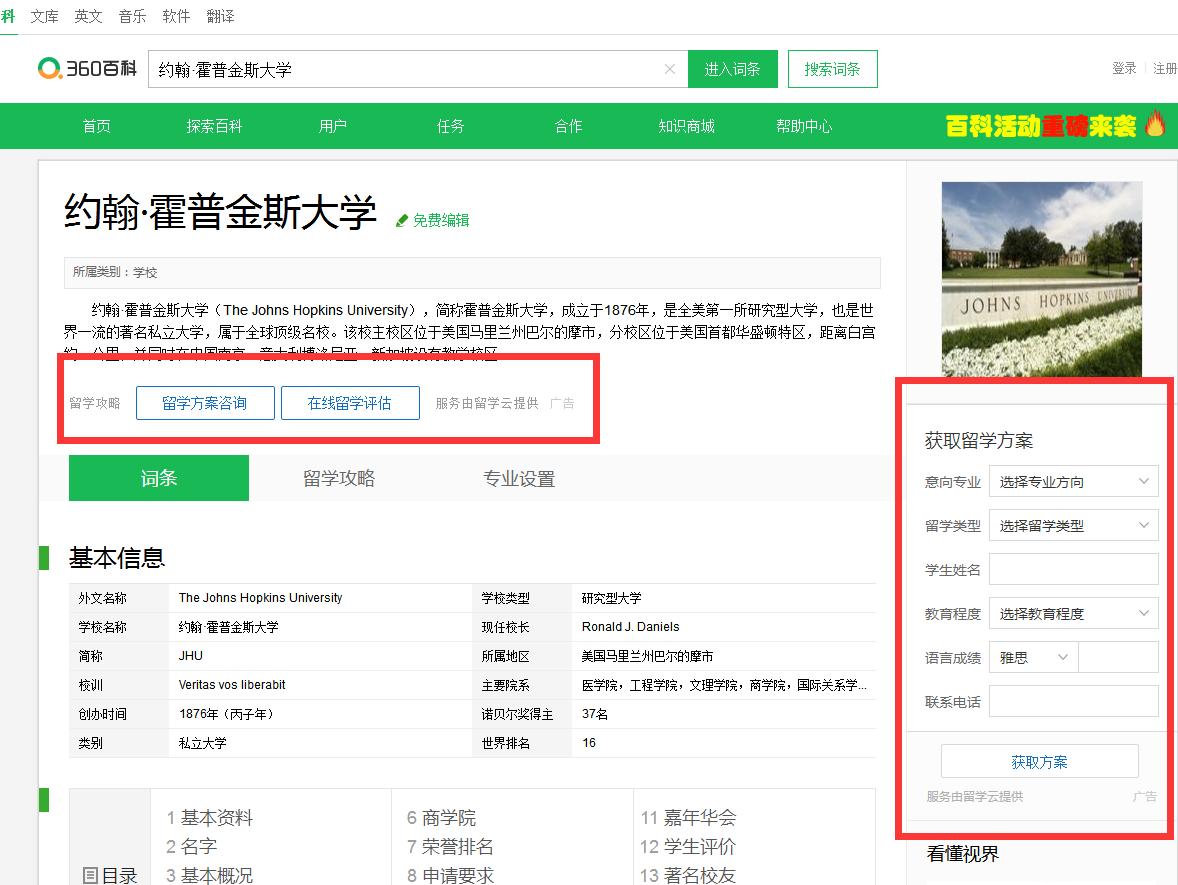Open 帮助中心 in navigation bar
Screen dimensions: 1178x885
pyautogui.click(x=803, y=126)
